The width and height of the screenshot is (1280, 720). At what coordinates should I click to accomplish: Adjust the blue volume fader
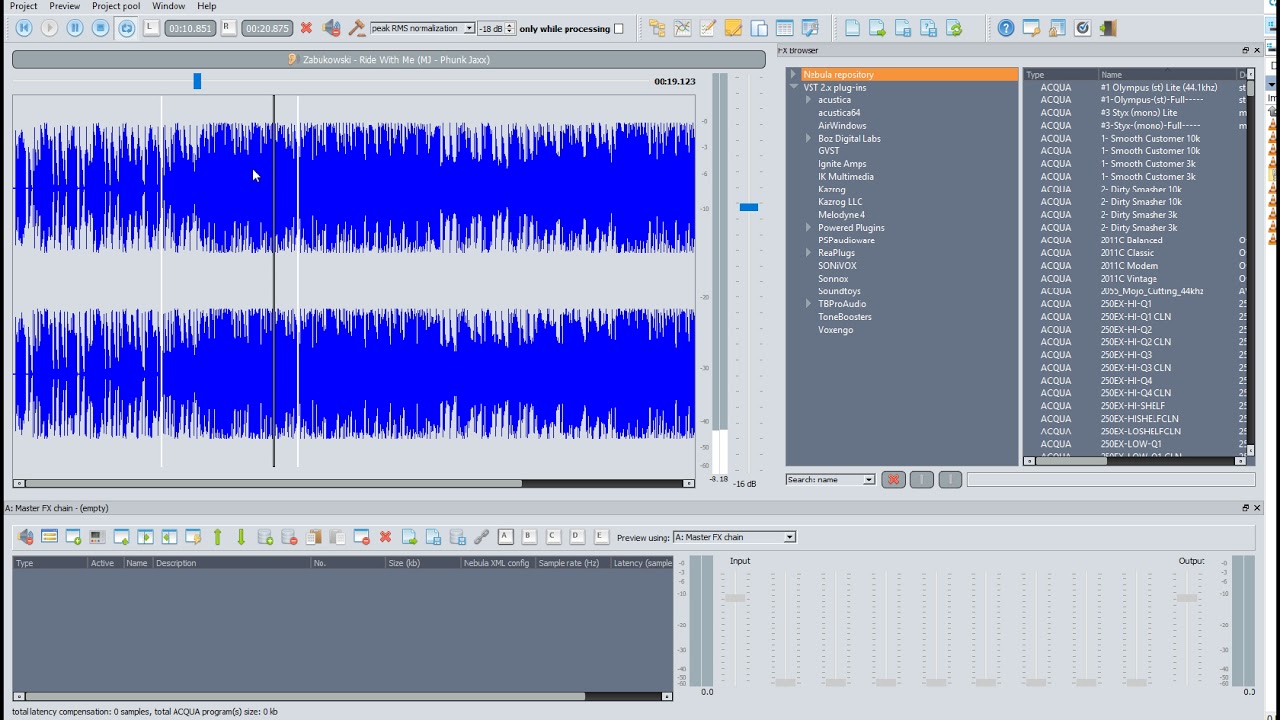[x=749, y=207]
